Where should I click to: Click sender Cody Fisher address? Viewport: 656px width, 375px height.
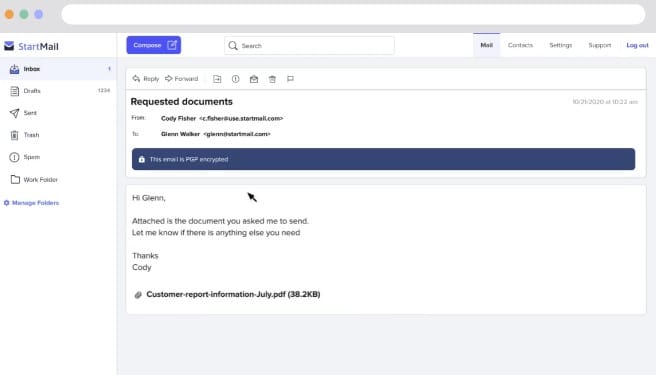(x=222, y=118)
